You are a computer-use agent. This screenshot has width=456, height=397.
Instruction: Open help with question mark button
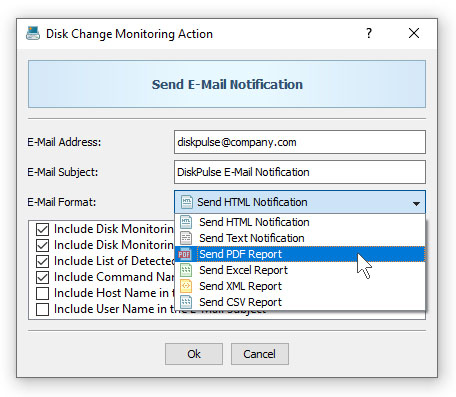(369, 33)
